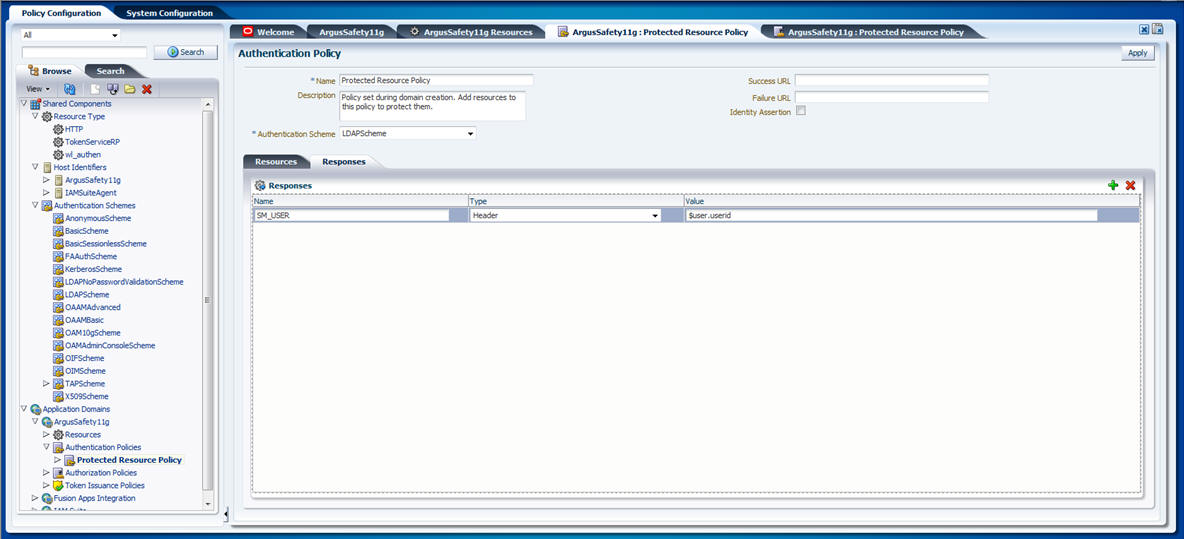Click the Browse tab hierarchy icon
Viewport: 1184px width, 539px height.
click(33, 70)
